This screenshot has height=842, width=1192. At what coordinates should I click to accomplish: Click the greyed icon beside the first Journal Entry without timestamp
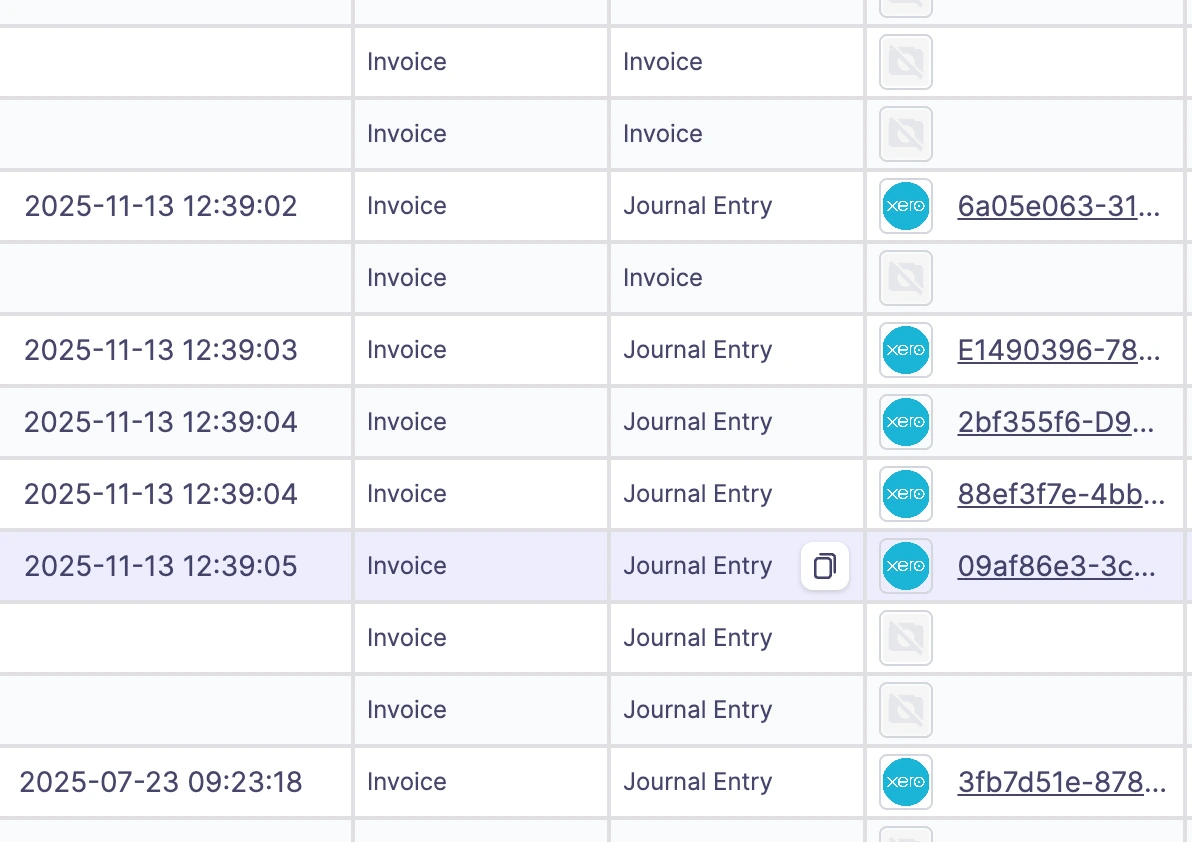click(905, 638)
